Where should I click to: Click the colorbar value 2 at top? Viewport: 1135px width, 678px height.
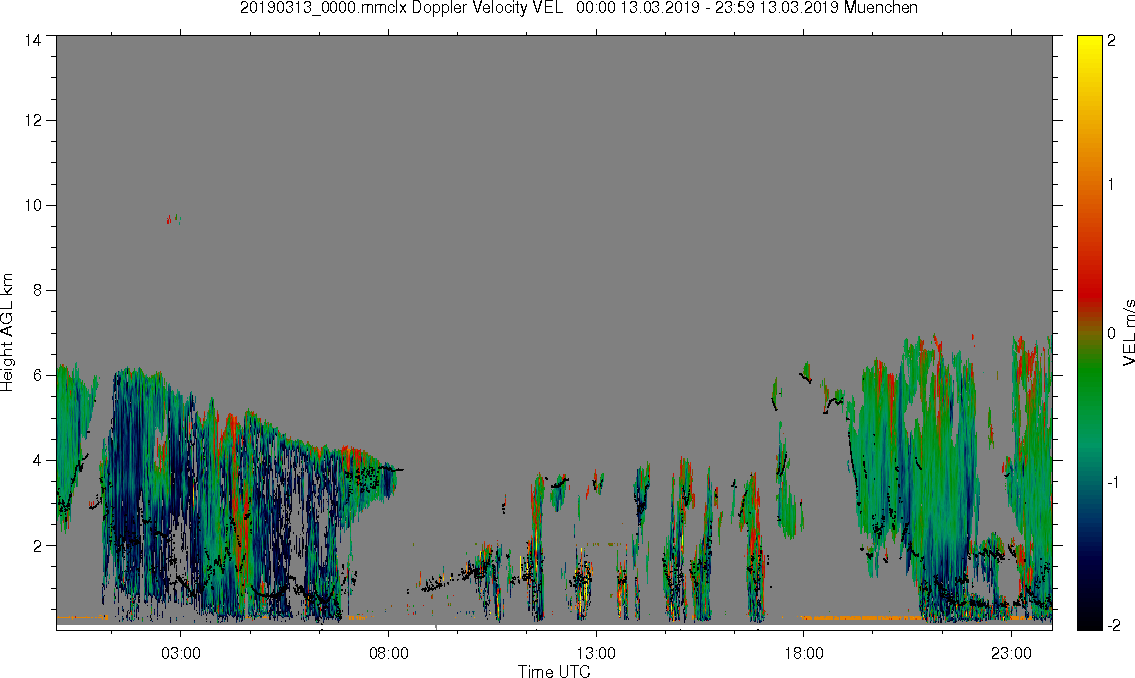1111,41
